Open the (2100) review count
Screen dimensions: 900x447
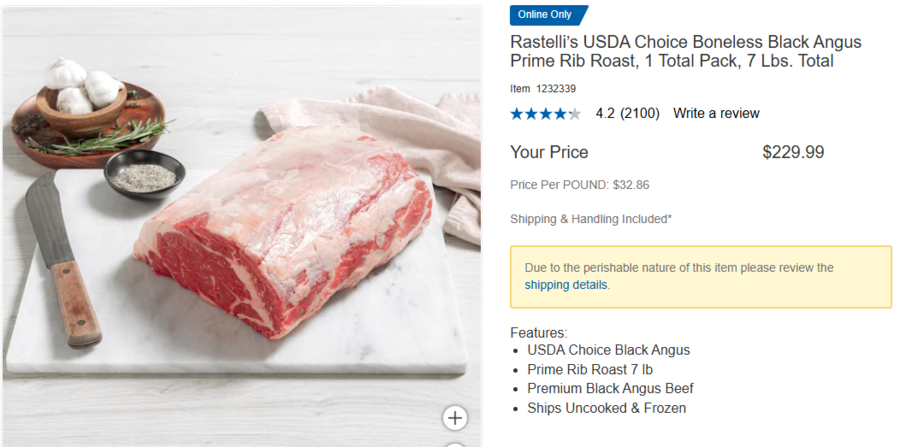coord(640,113)
